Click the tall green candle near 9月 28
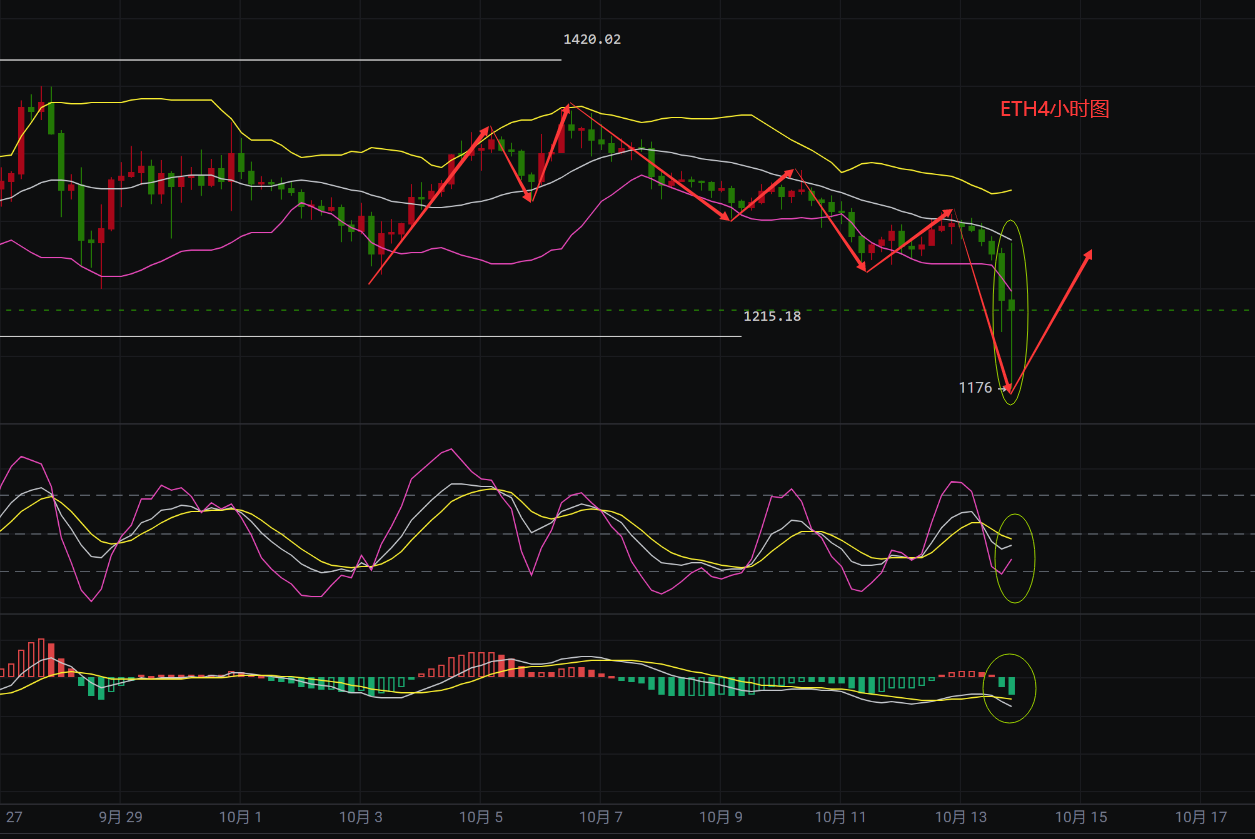1255x839 pixels. [x=61, y=160]
